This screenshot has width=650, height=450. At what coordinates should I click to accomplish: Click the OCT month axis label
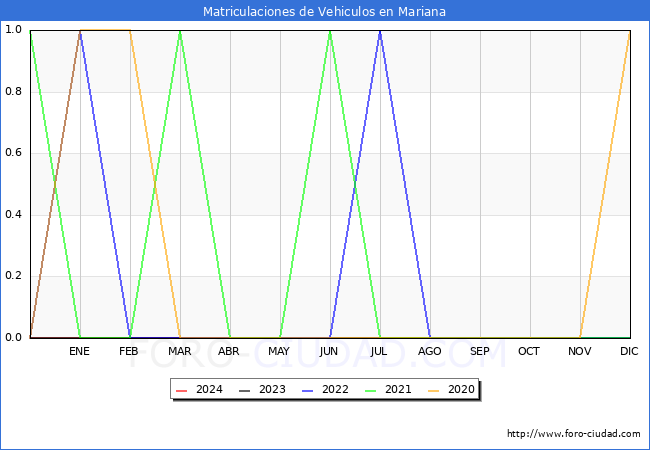click(529, 351)
